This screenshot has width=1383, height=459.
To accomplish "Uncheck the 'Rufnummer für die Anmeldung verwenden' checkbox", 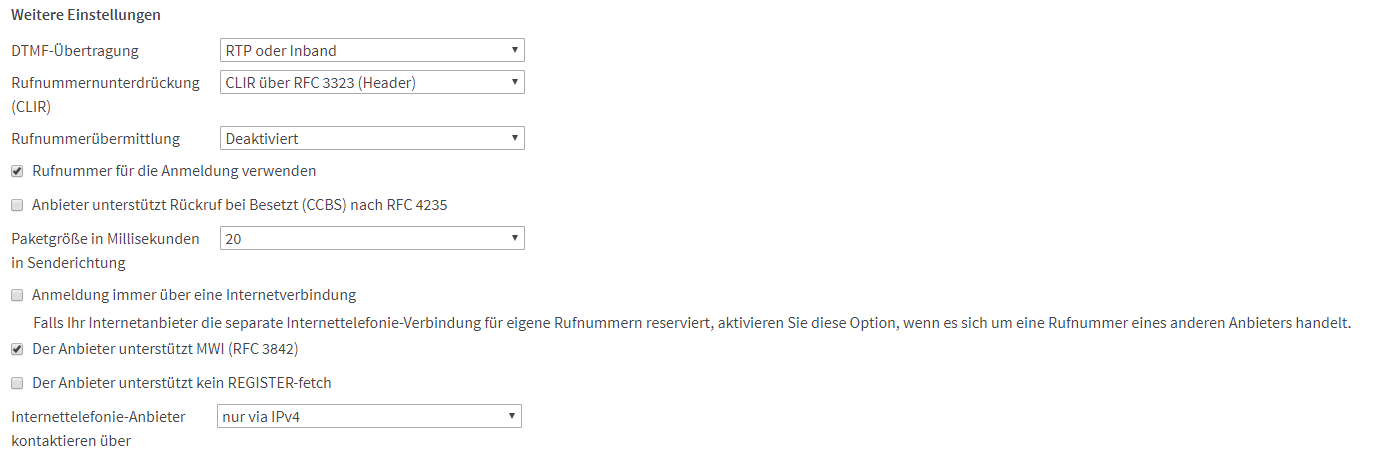I will tap(17, 171).
